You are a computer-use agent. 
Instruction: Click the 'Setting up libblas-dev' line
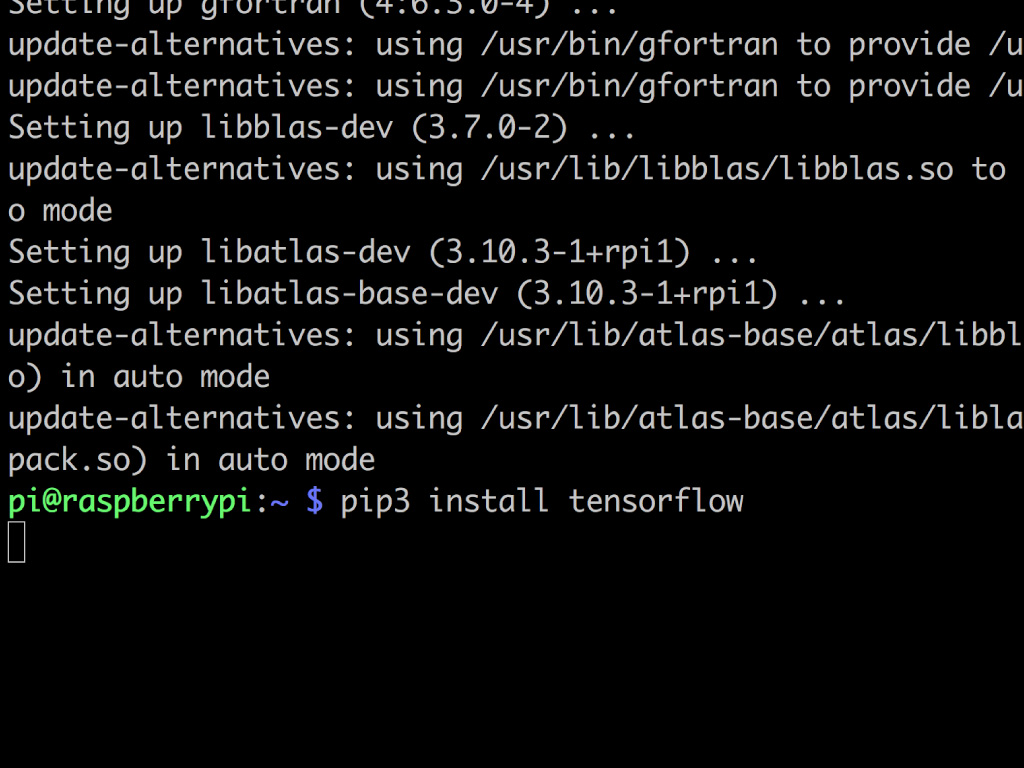pos(321,127)
